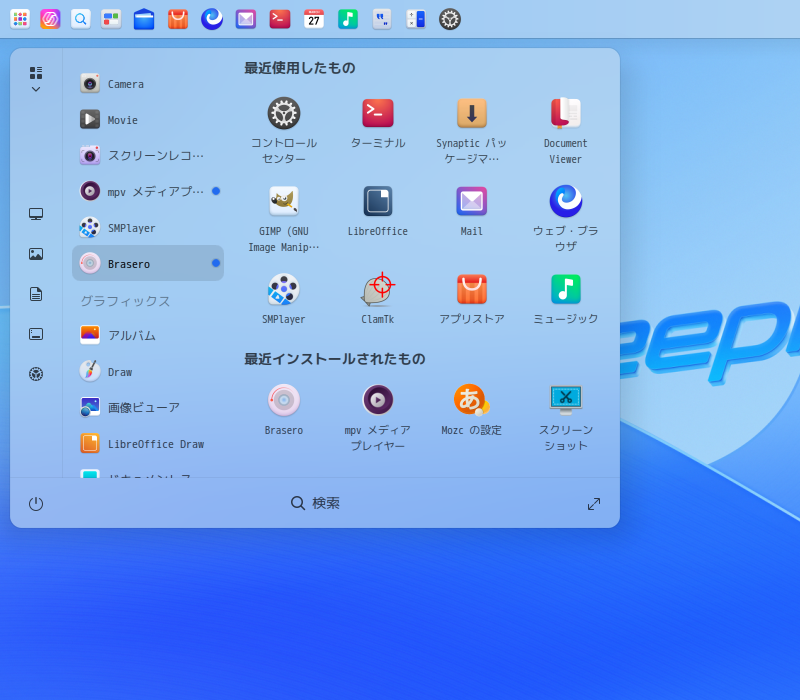Open GIMP image editor icon
Viewport: 800px width, 700px height.
click(284, 201)
